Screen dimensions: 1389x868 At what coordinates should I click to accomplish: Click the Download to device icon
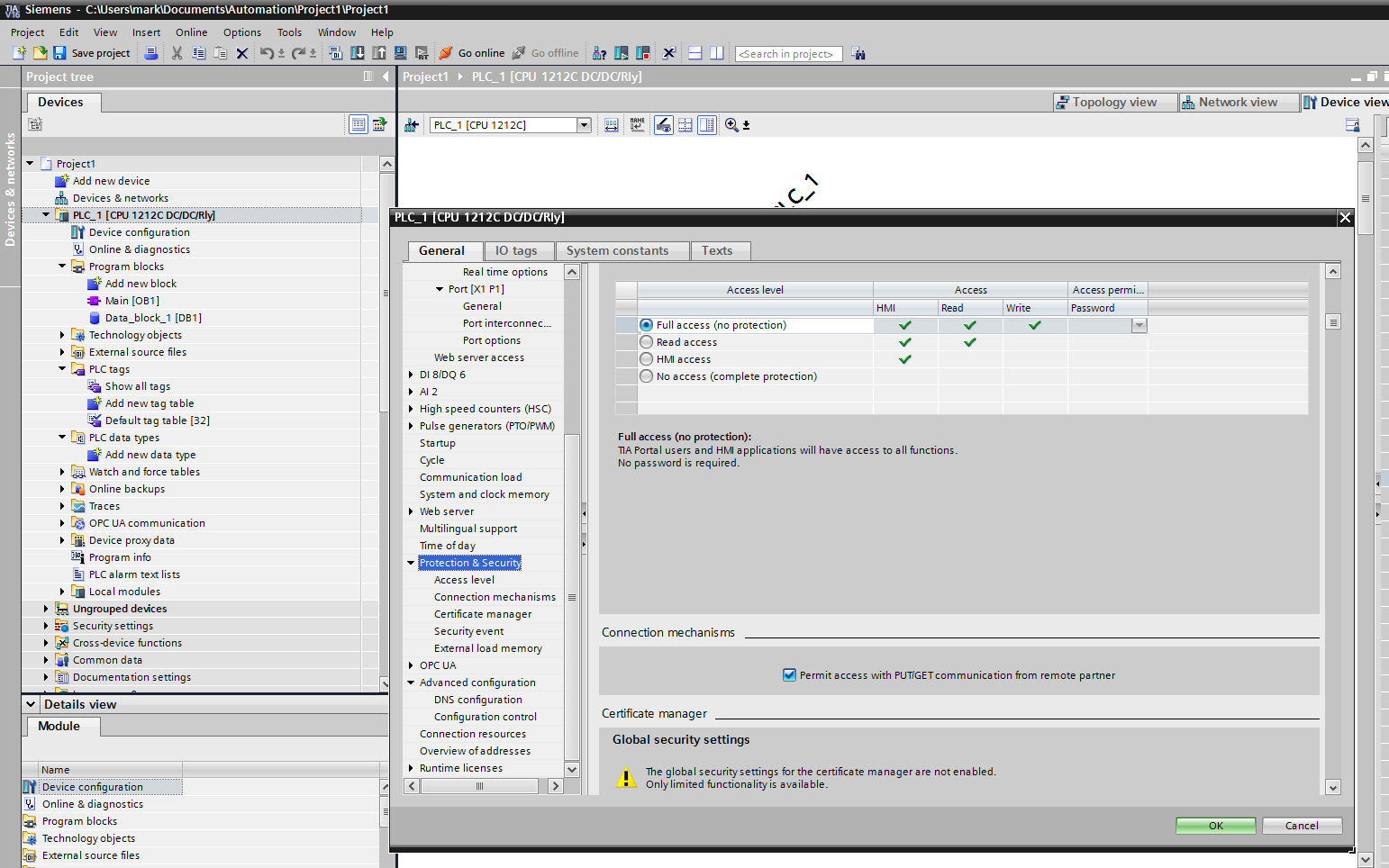coord(358,53)
